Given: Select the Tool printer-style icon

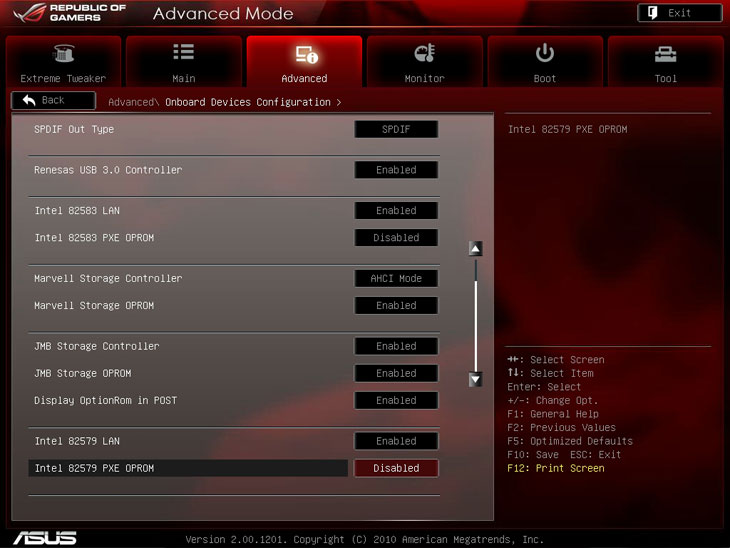Looking at the screenshot, I should (x=665, y=54).
